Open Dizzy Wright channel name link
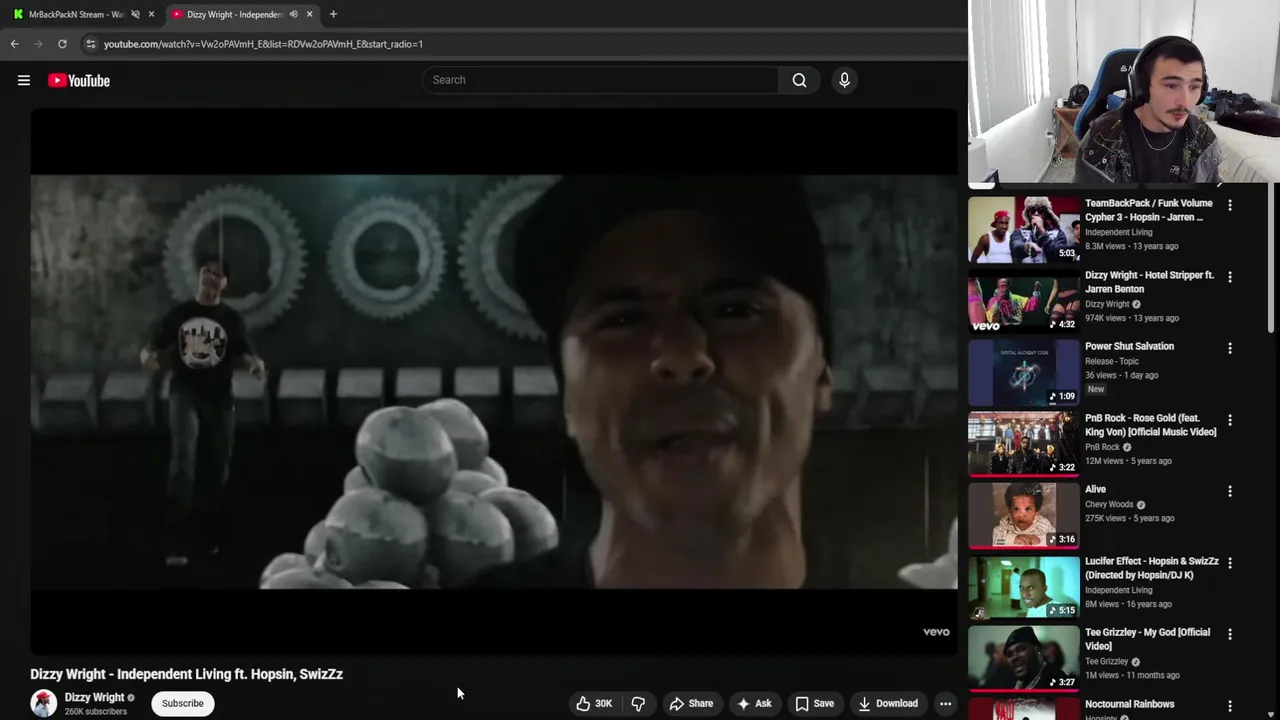The height and width of the screenshot is (720, 1280). (x=95, y=697)
